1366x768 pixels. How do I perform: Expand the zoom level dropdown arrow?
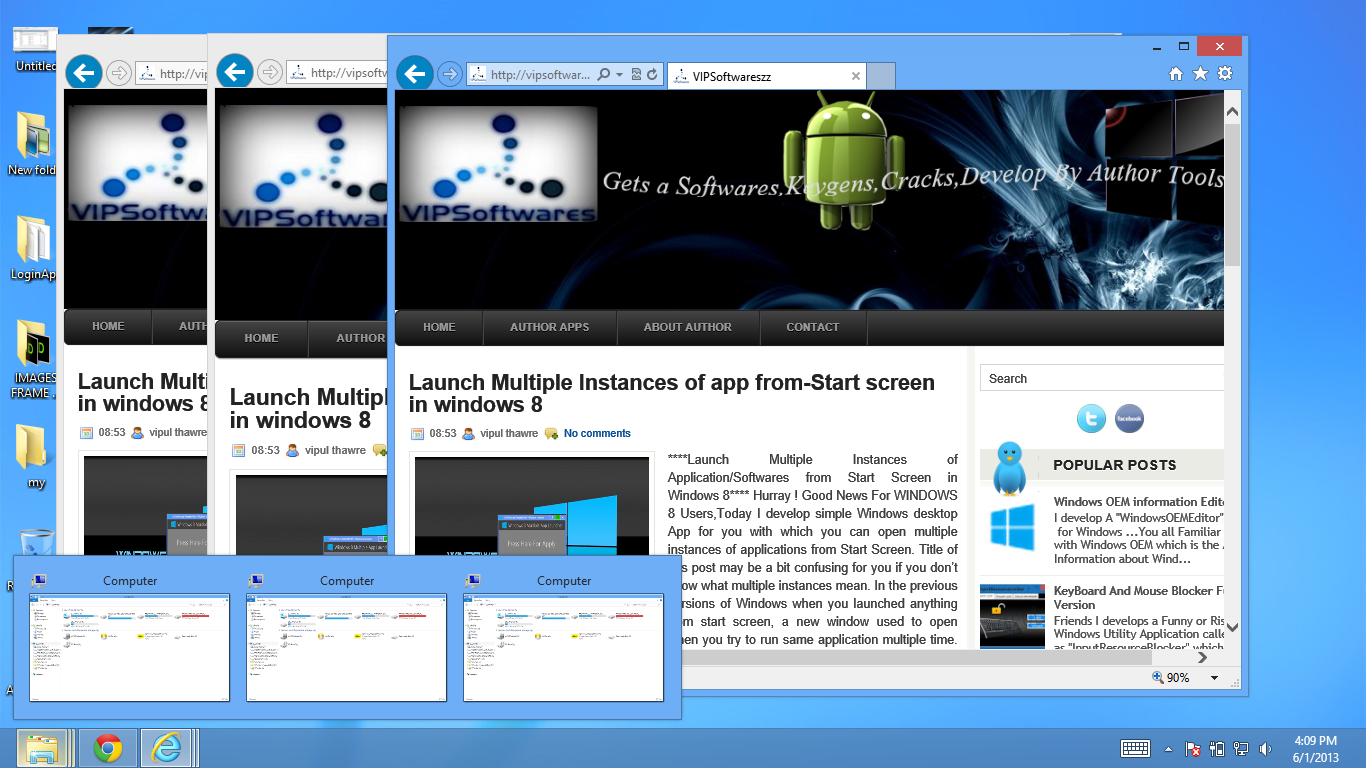(x=1215, y=678)
